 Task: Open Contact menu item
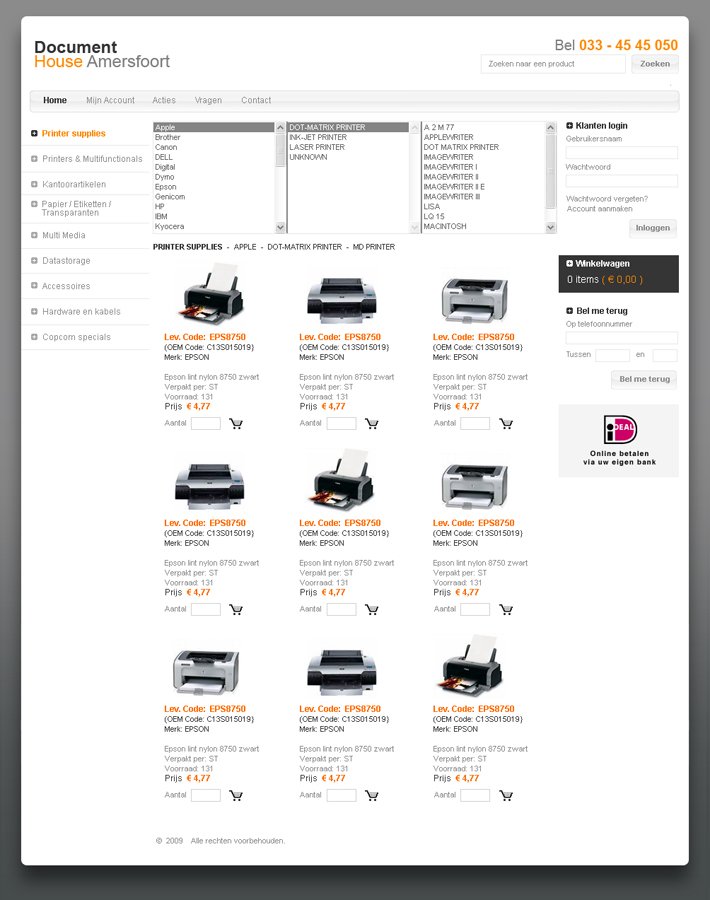(256, 100)
